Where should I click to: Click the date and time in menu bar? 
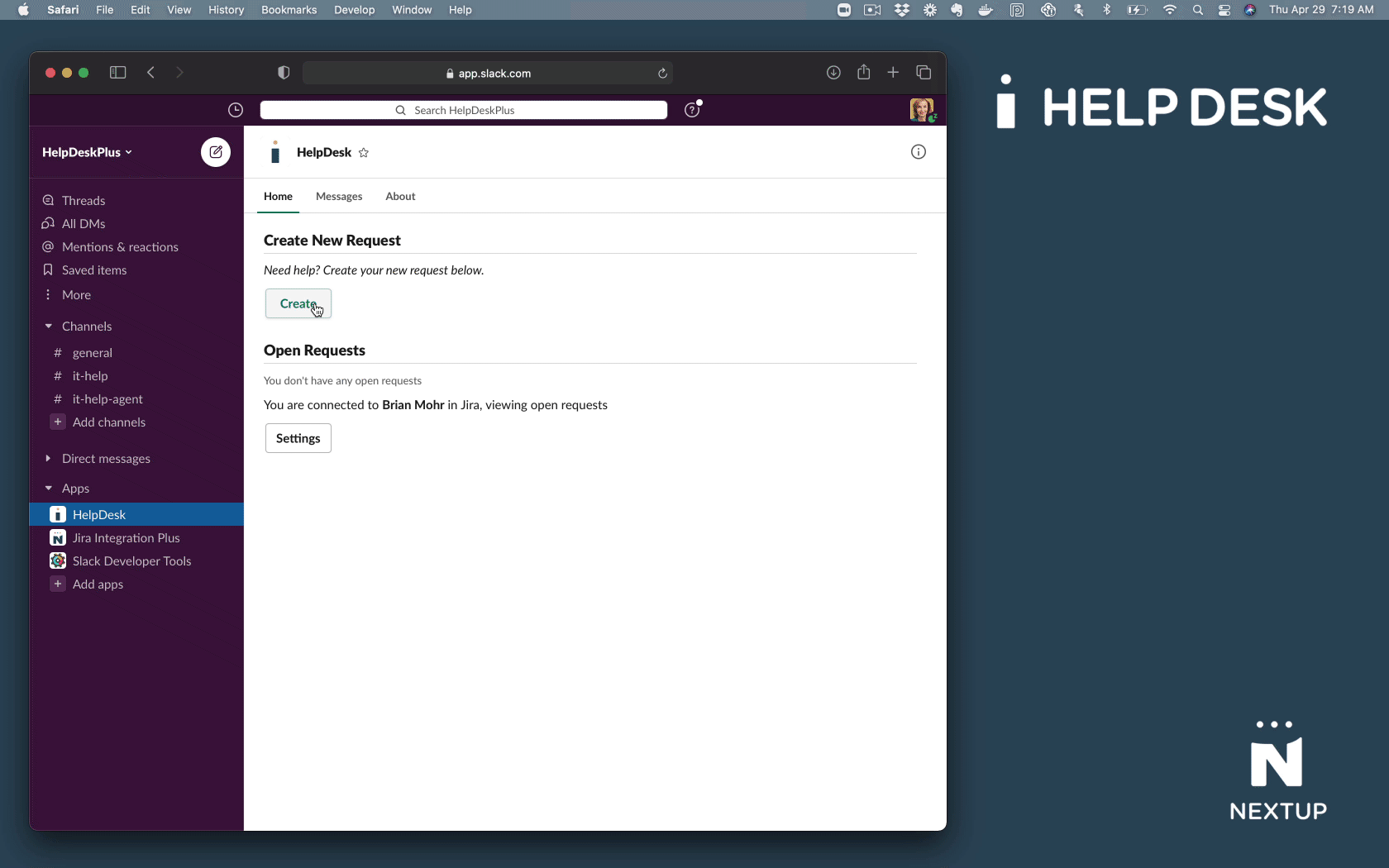click(x=1321, y=10)
